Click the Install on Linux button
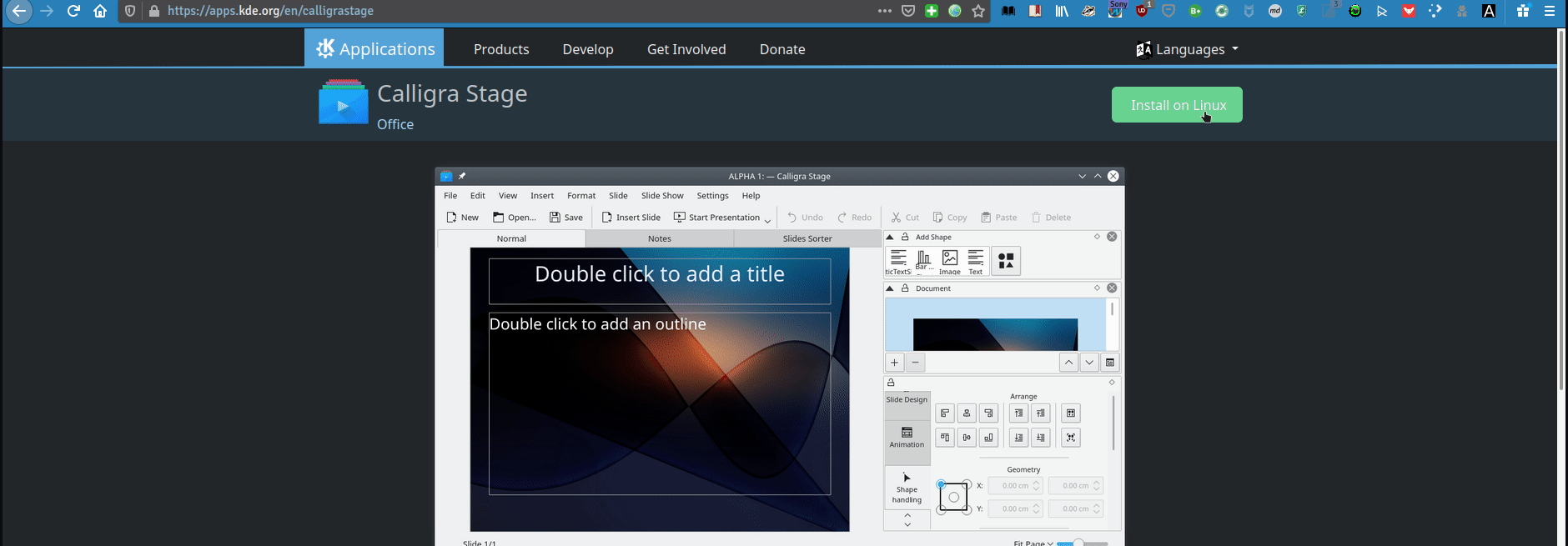Viewport: 1568px width, 546px height. coord(1177,105)
